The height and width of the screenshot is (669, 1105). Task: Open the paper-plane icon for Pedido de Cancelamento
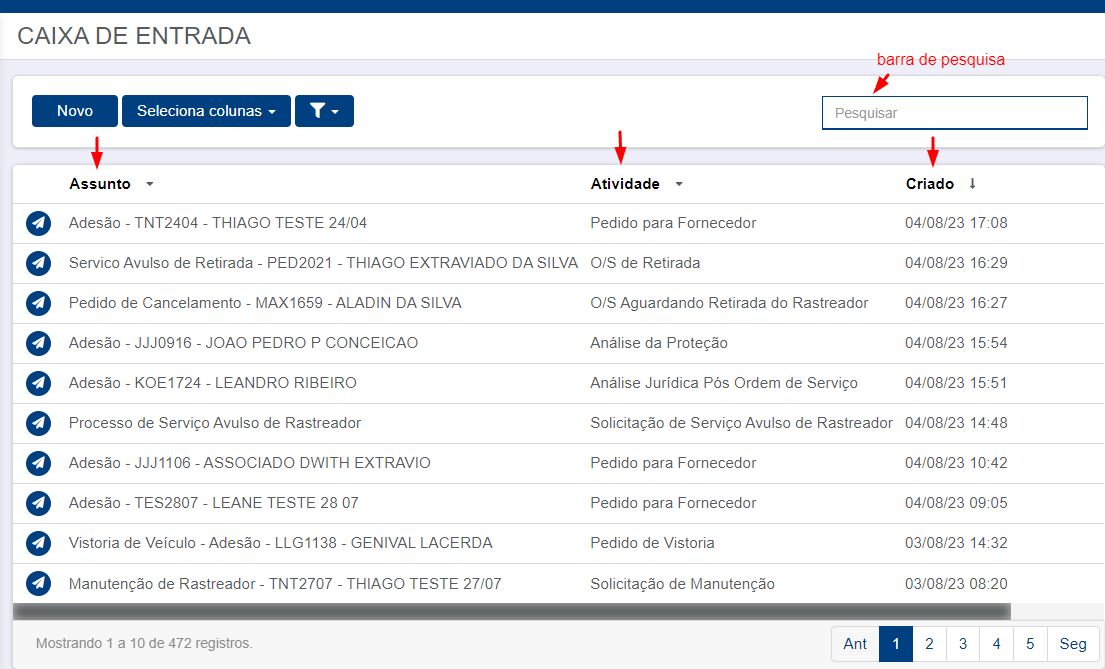click(x=39, y=303)
